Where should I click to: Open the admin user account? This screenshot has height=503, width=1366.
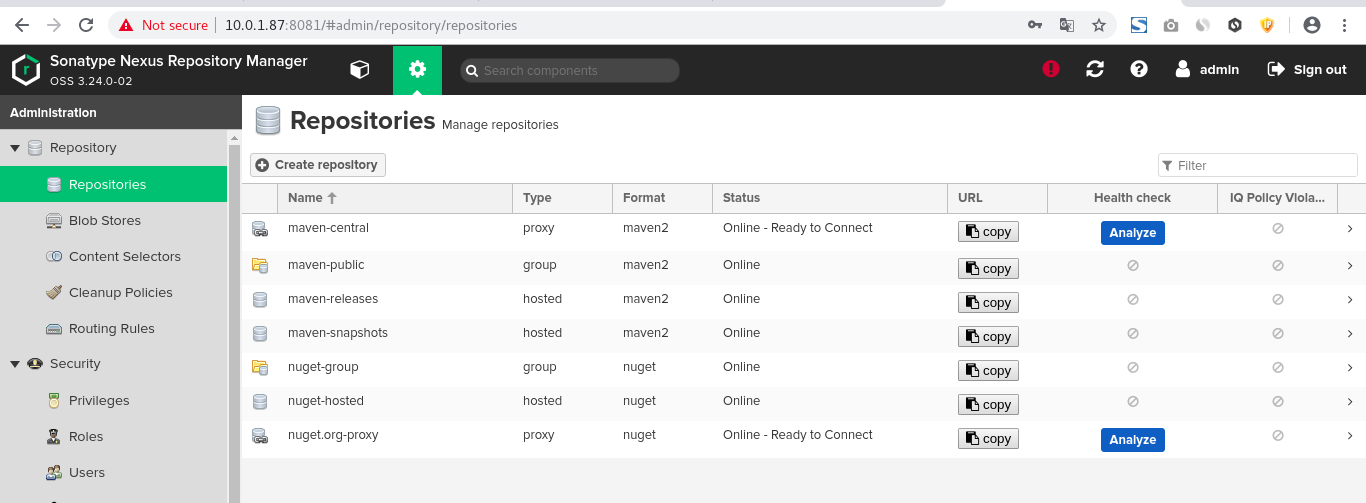pos(1207,69)
